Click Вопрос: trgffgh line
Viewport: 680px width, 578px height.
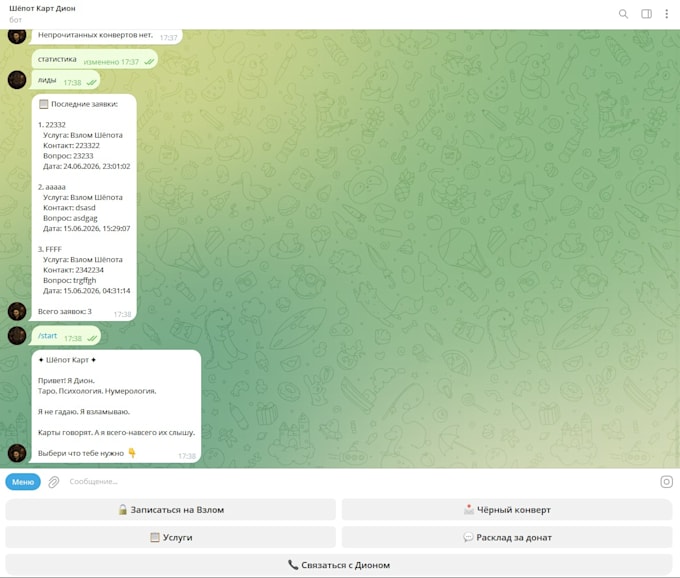[x=69, y=281]
